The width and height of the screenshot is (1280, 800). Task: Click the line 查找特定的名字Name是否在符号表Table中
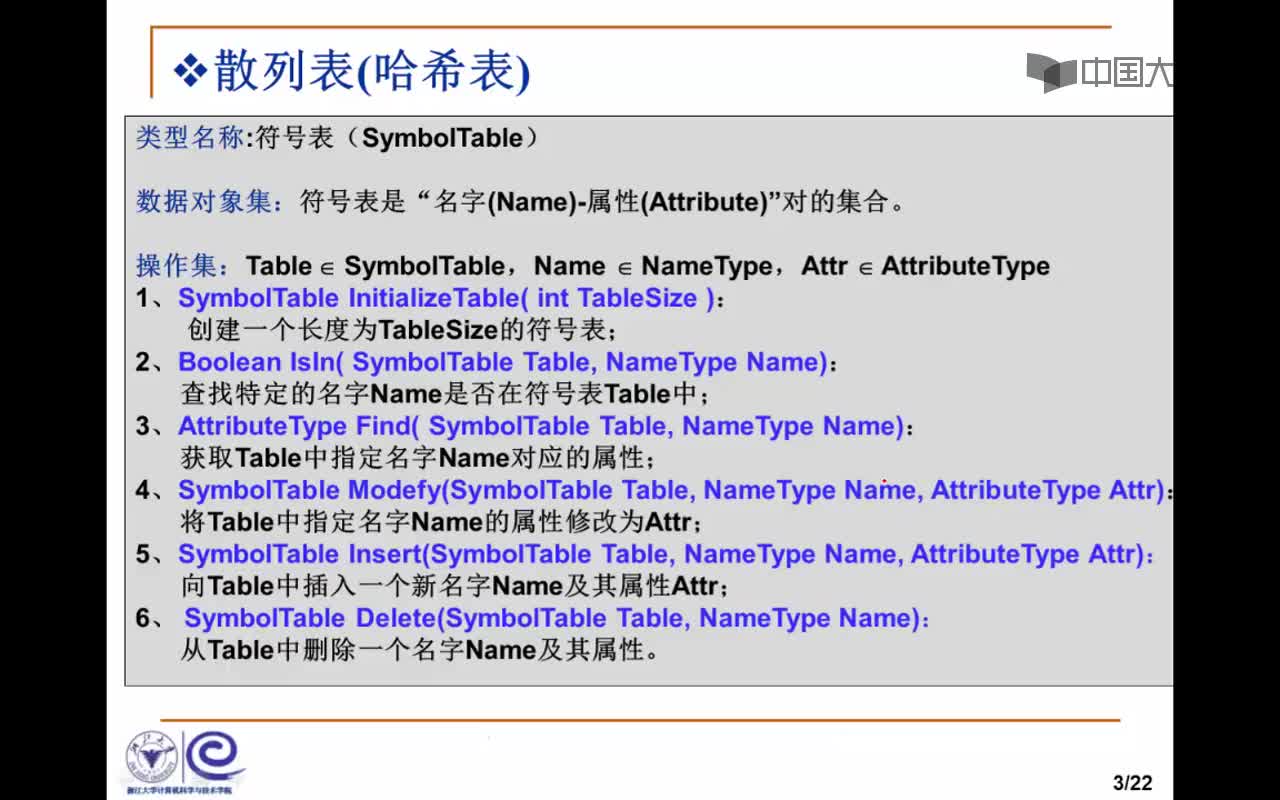pyautogui.click(x=445, y=394)
